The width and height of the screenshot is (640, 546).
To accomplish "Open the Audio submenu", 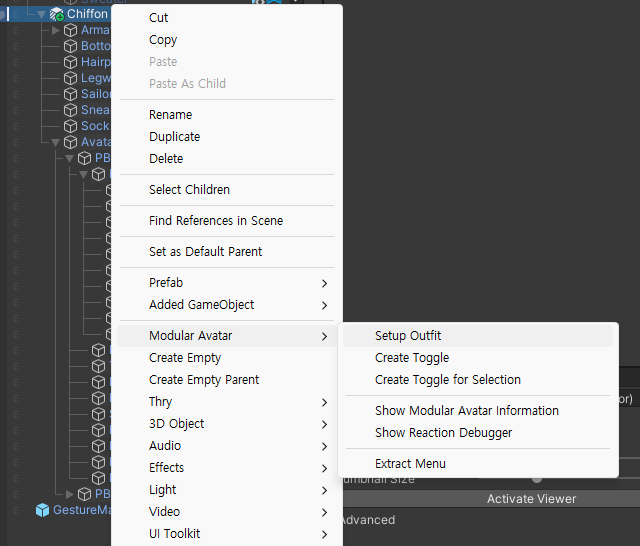I will (x=227, y=446).
